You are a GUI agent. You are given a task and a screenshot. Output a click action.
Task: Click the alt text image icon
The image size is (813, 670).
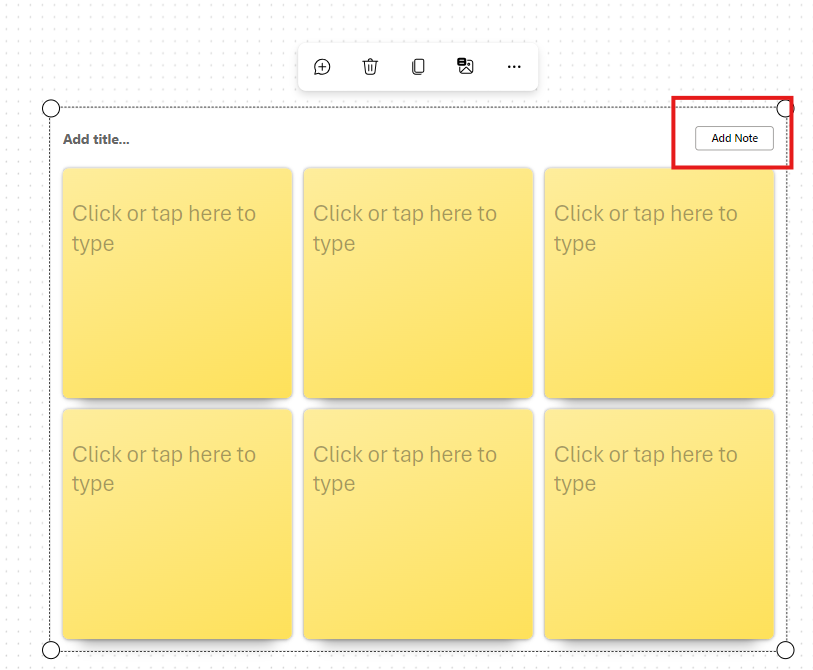[x=465, y=67]
